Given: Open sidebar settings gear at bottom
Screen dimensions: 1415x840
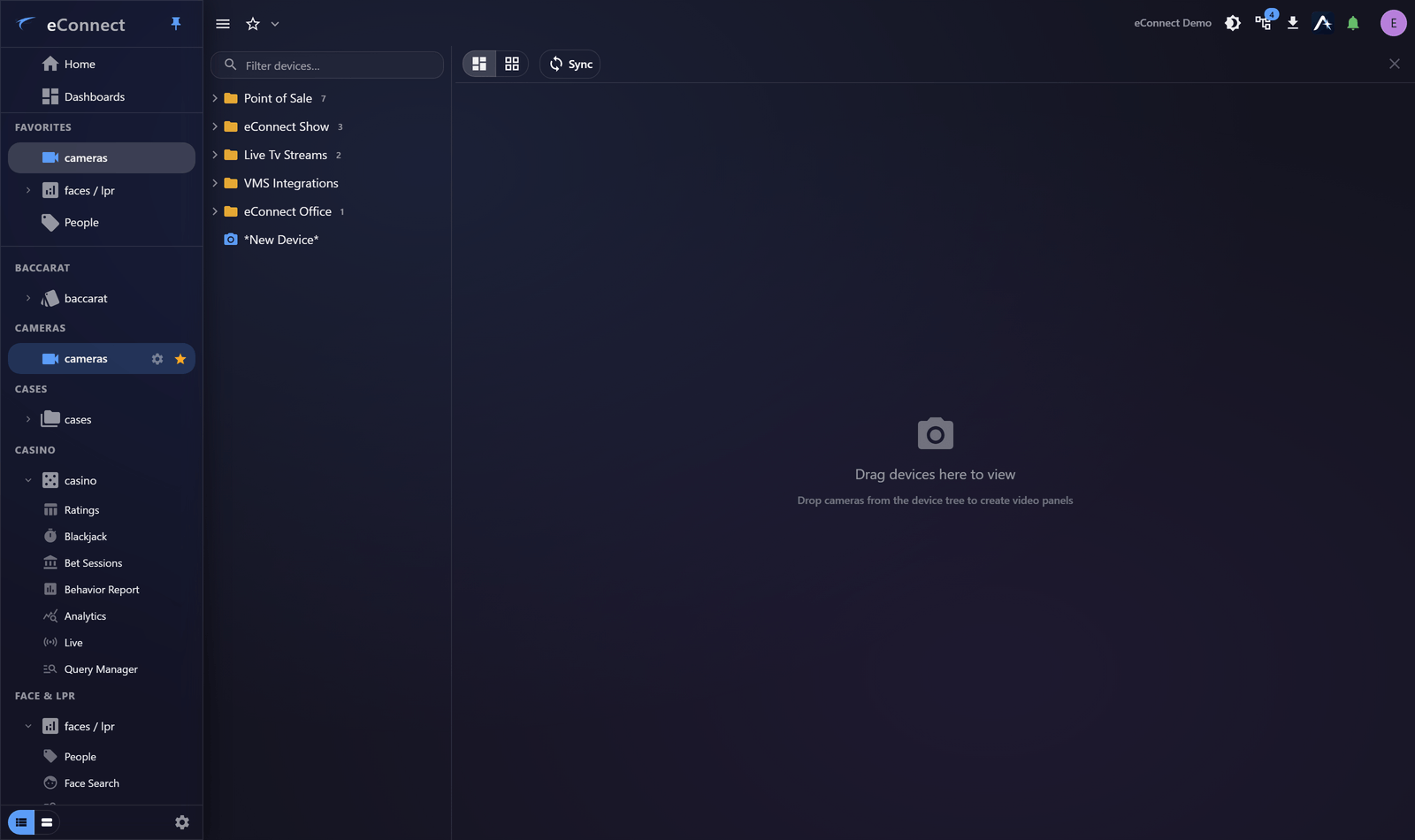Looking at the screenshot, I should [x=182, y=822].
